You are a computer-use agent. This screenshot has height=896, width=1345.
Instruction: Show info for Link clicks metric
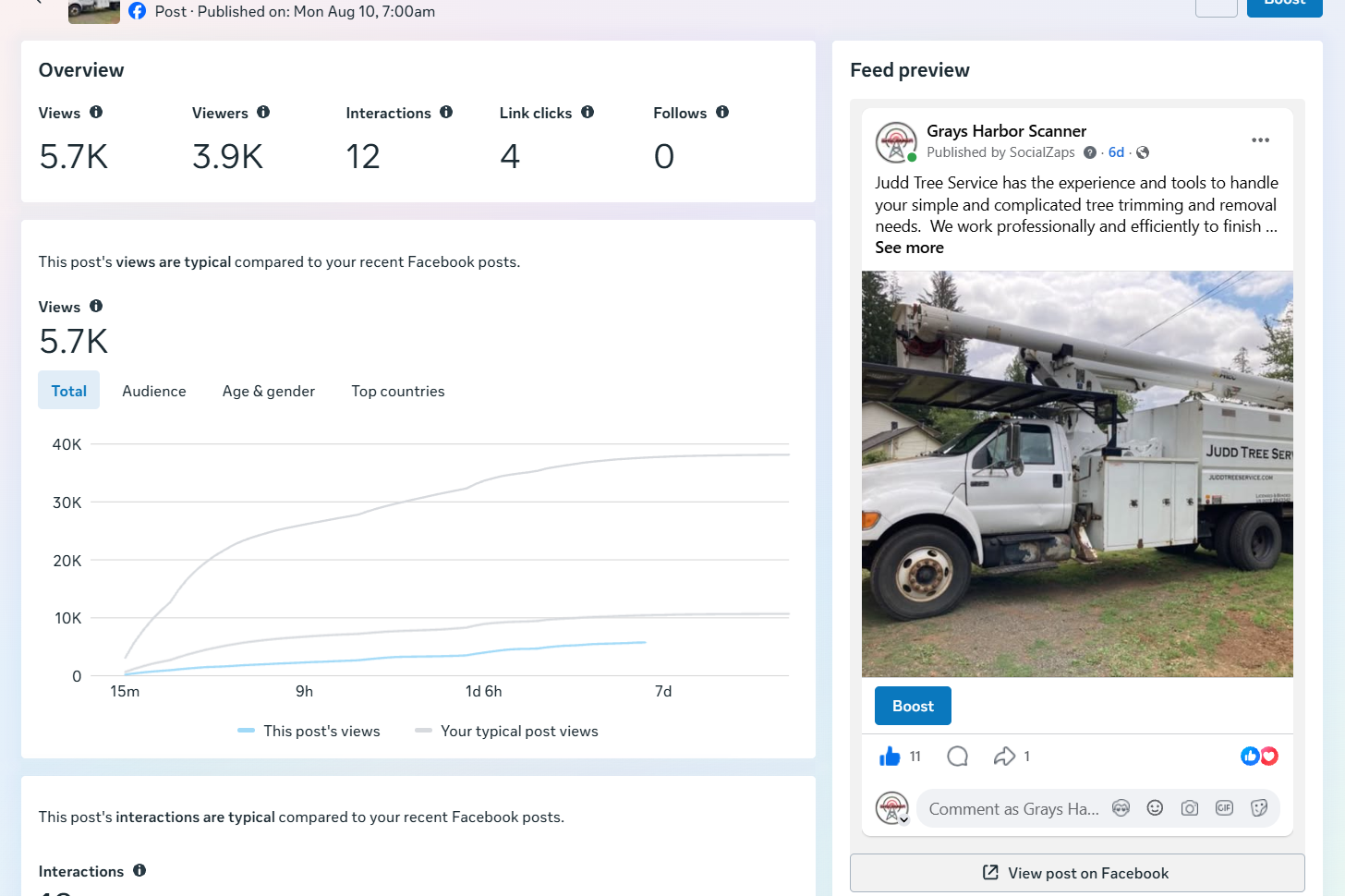pyautogui.click(x=588, y=113)
